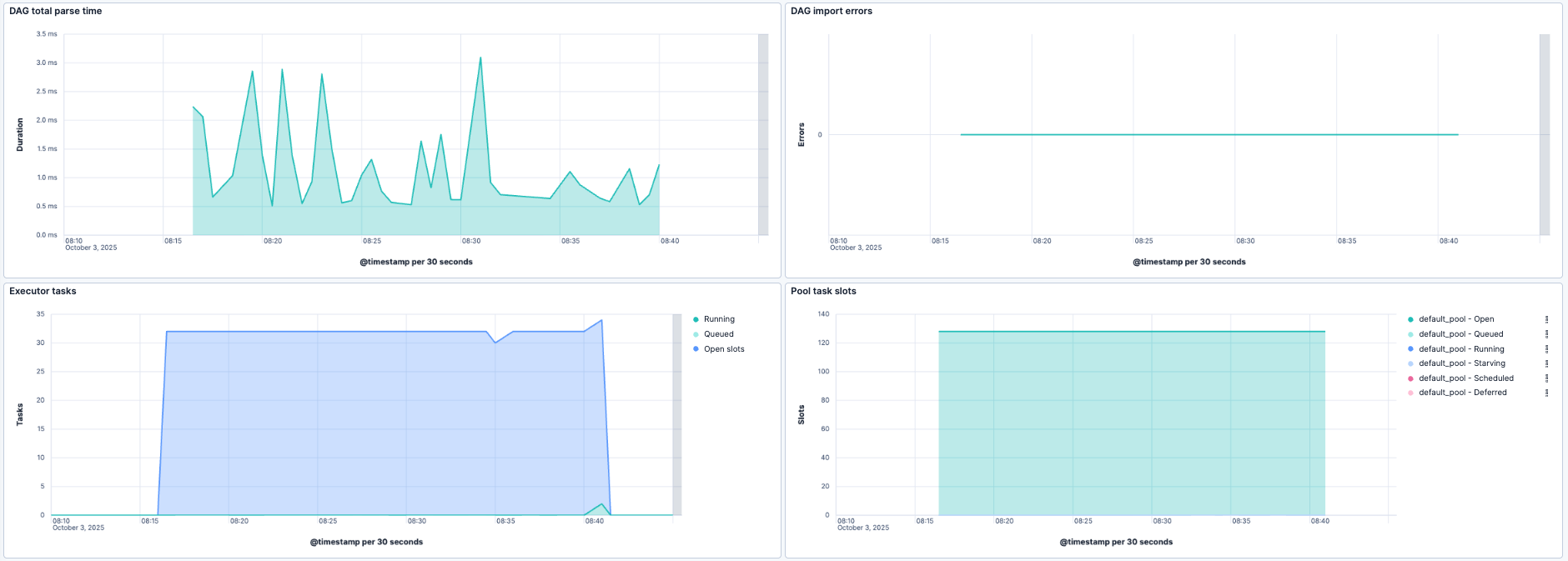Select the default_pool - Deferred legend entry
This screenshot has width=1568, height=561.
pos(1462,393)
